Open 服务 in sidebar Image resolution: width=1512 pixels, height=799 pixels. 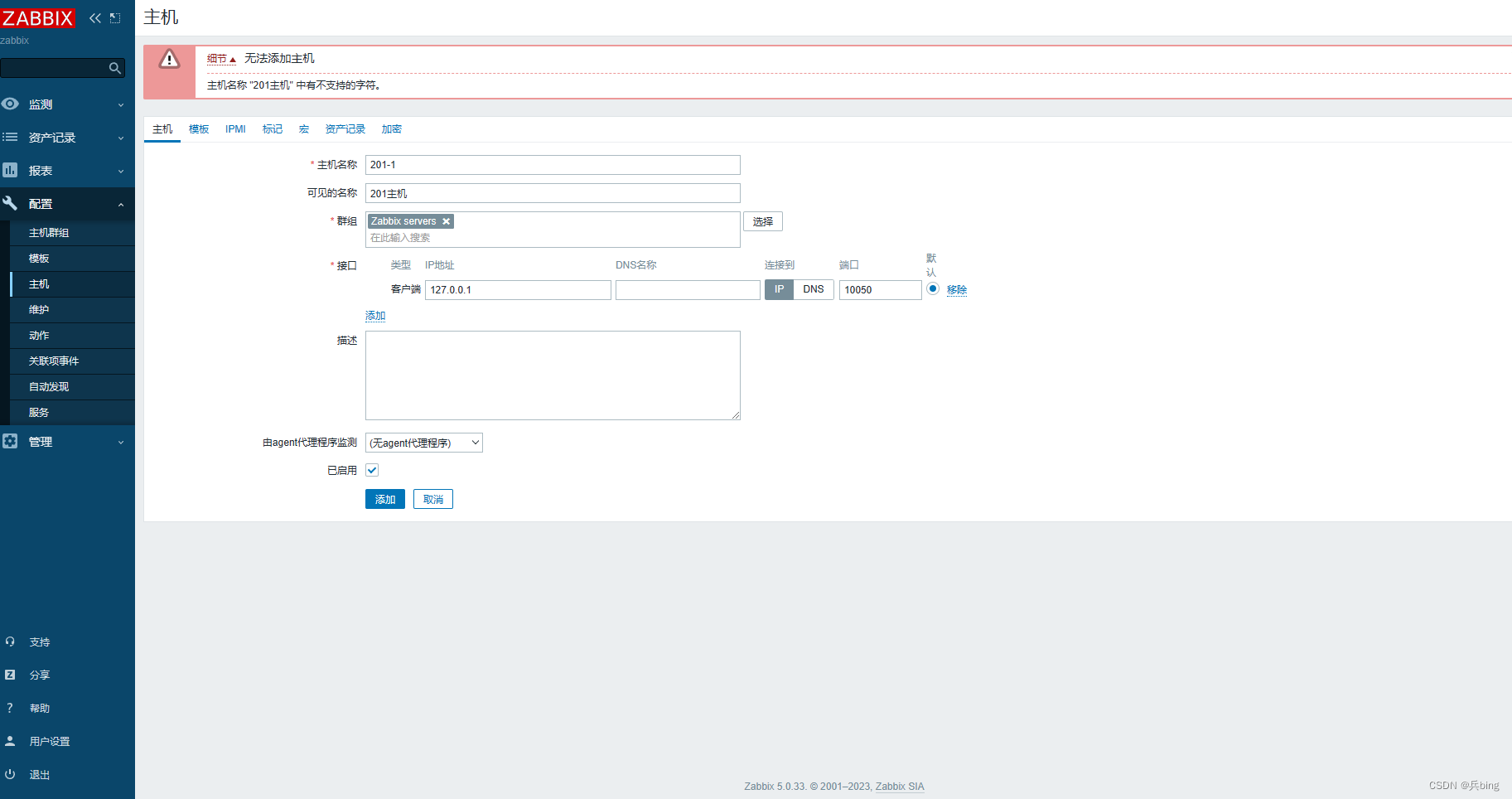[72, 413]
